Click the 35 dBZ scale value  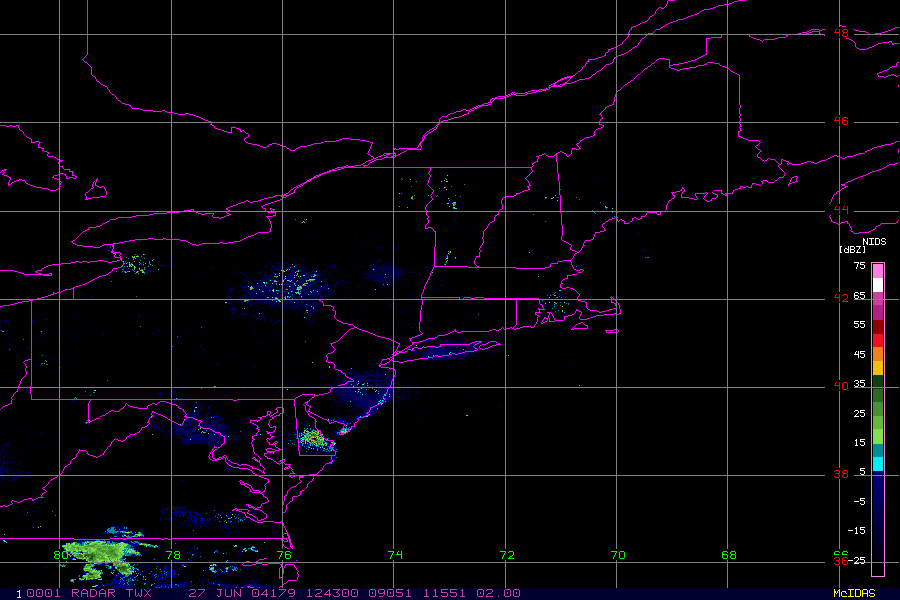pos(859,384)
